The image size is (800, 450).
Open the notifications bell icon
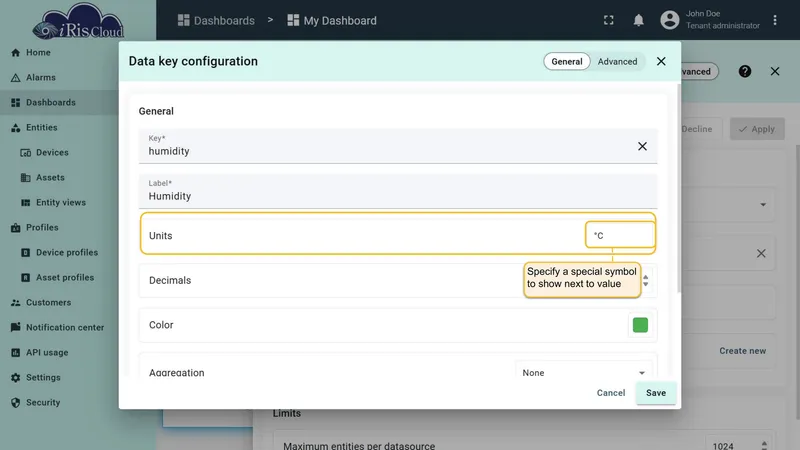coord(638,20)
